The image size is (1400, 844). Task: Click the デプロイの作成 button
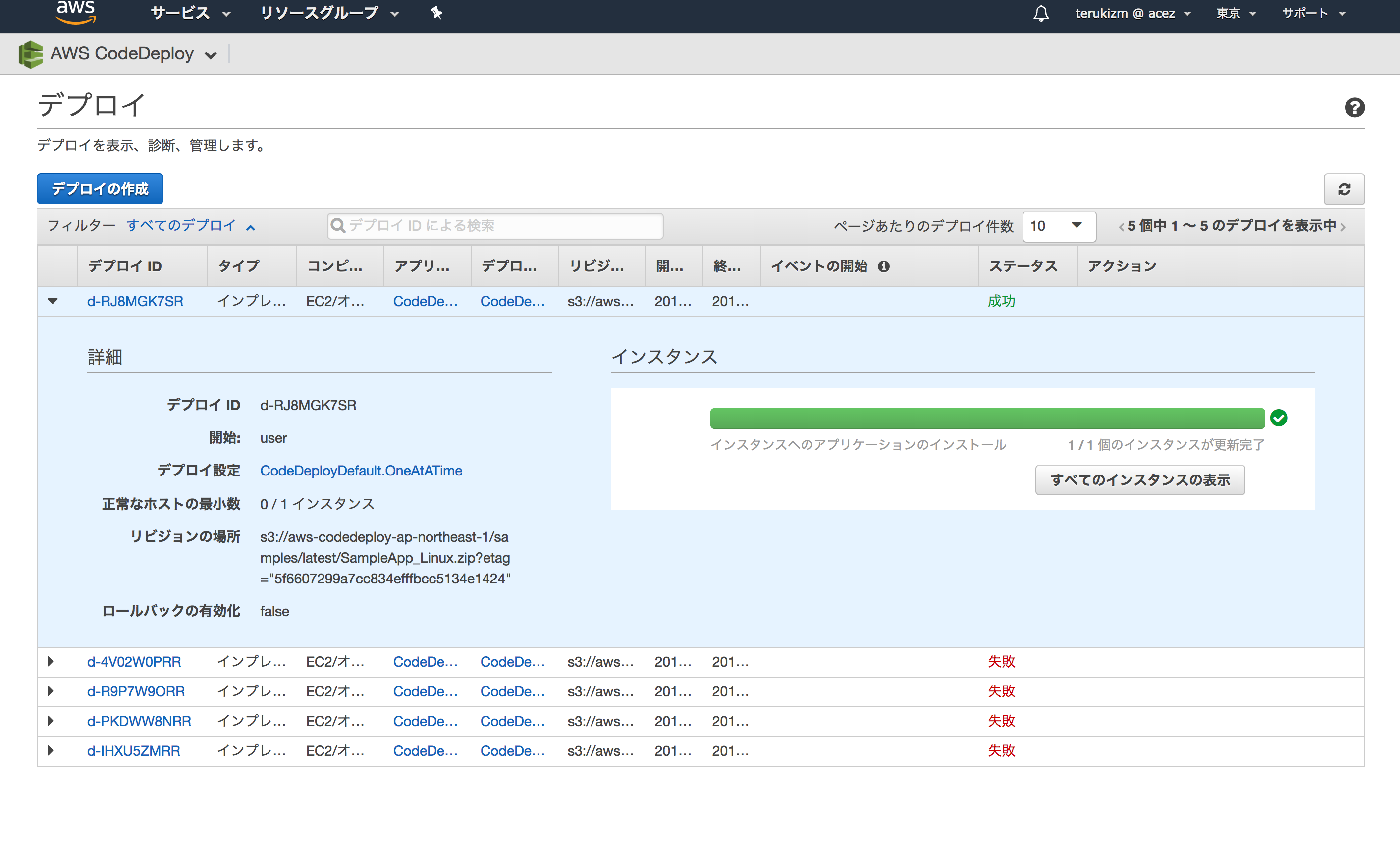point(100,188)
